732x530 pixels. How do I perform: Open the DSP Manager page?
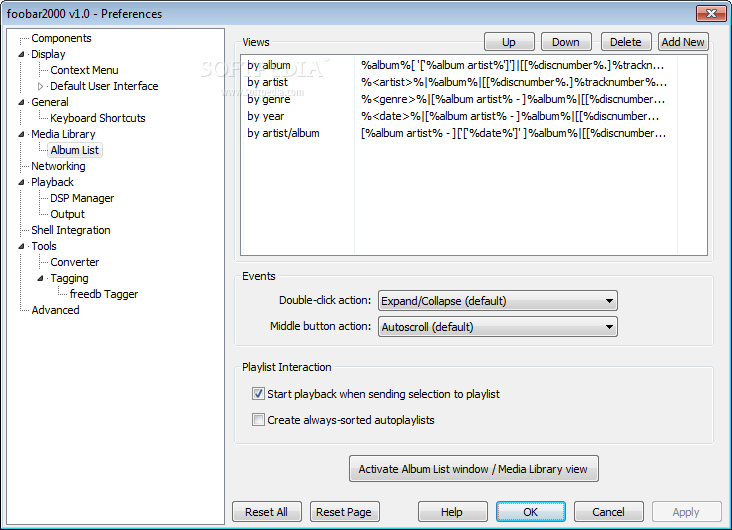pos(82,198)
